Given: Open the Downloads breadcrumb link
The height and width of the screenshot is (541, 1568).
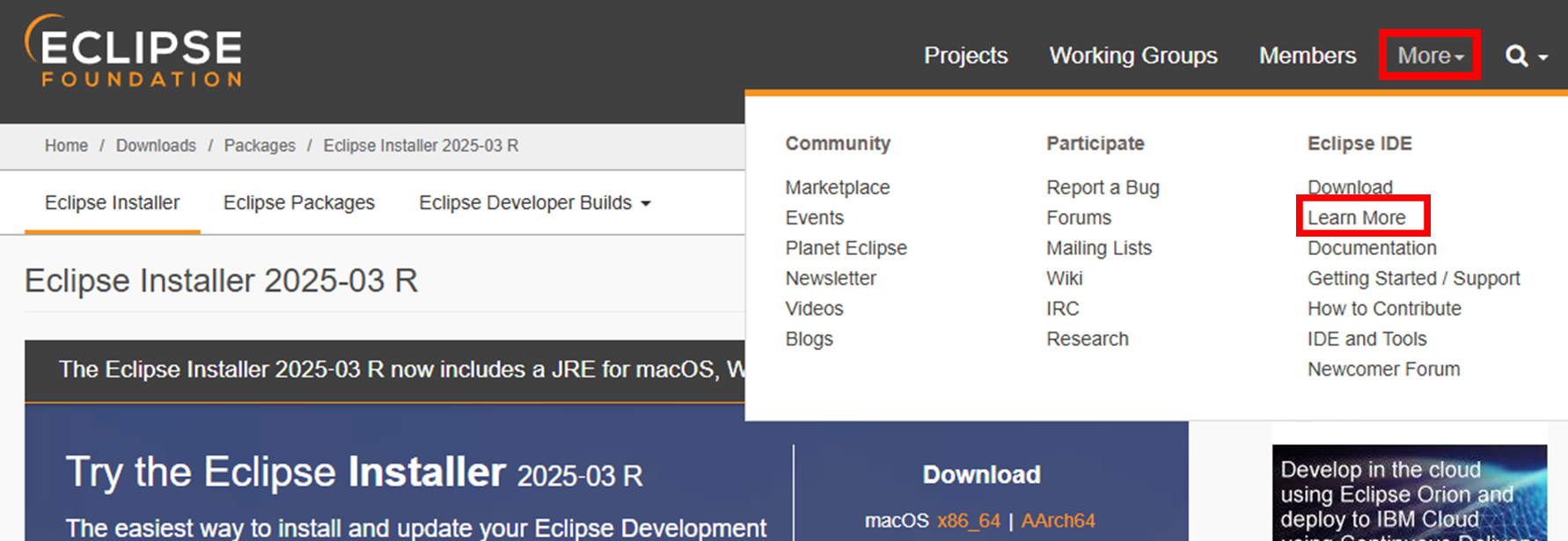Looking at the screenshot, I should click(156, 145).
